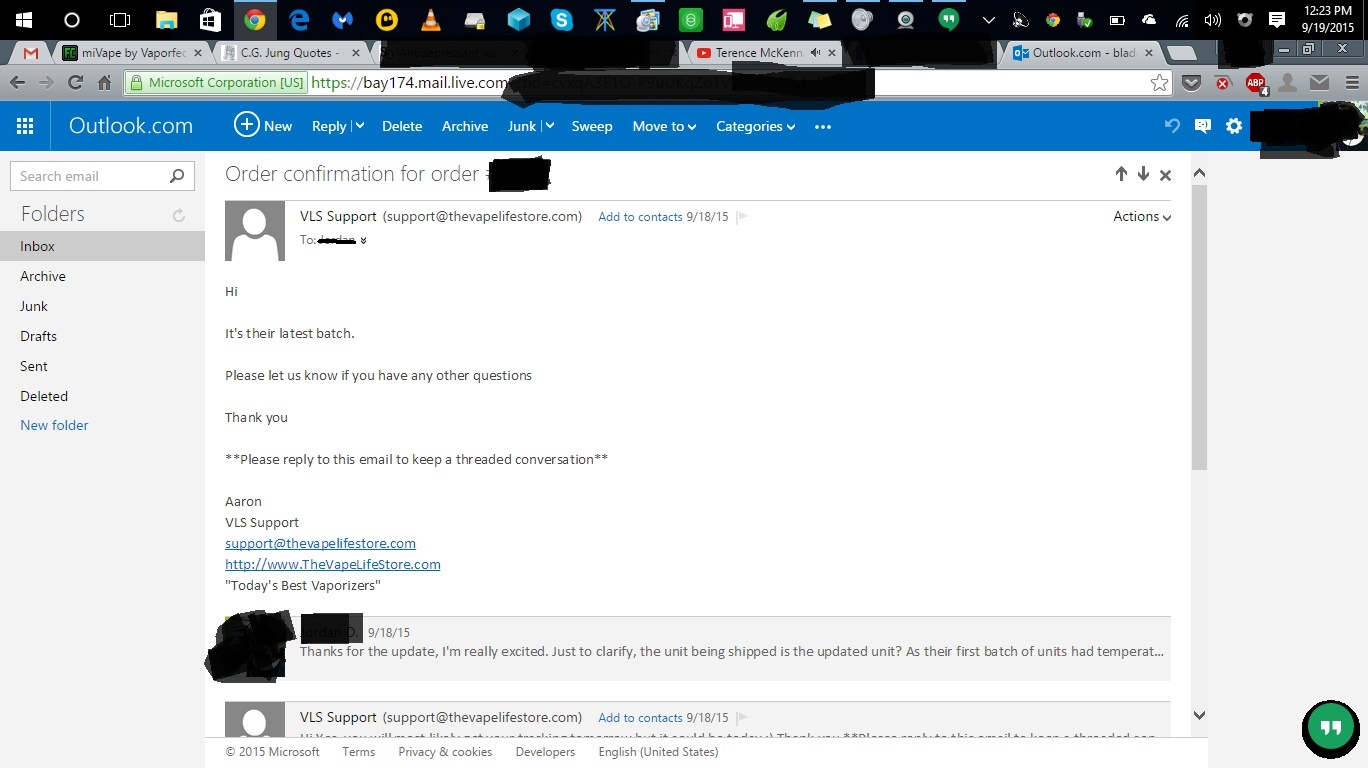Open the Categories dropdown
This screenshot has width=1368, height=768.
click(x=756, y=126)
